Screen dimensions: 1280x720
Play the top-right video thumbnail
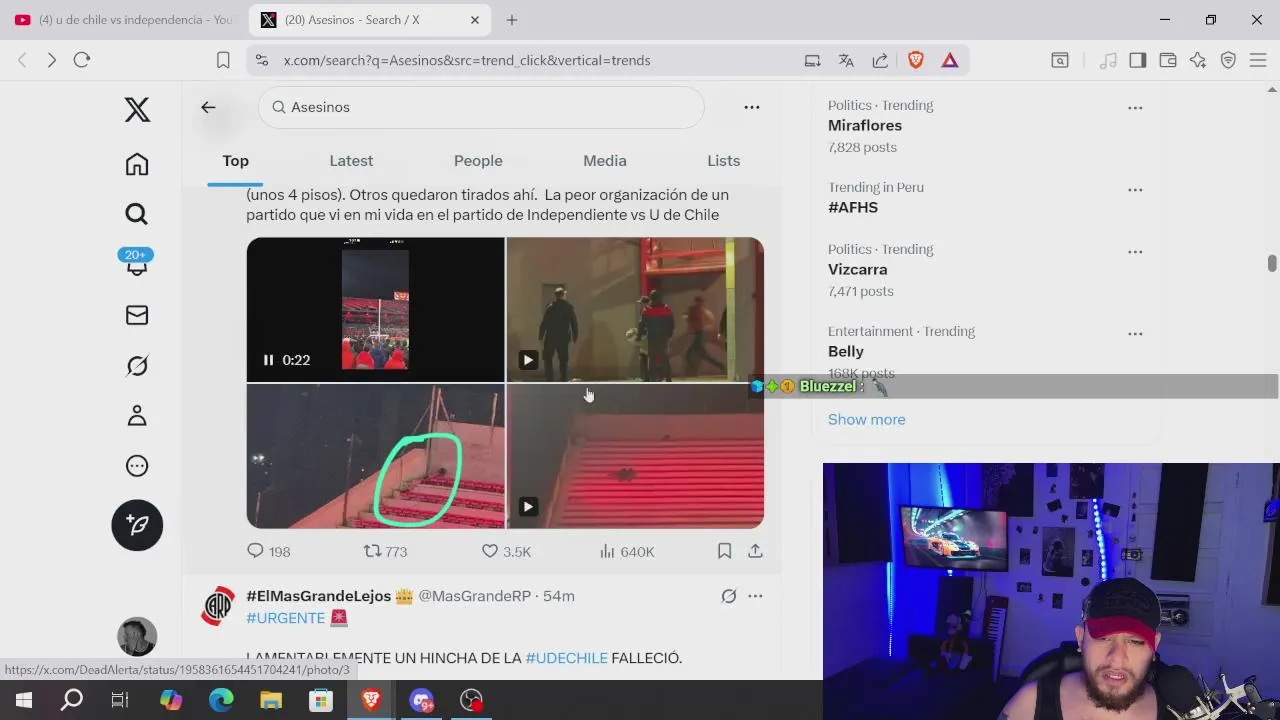(x=528, y=360)
